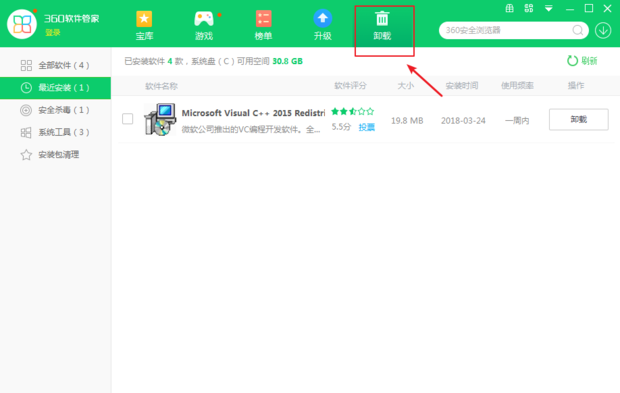Expand the main menu dropdown triangle
620x393 pixels.
click(549, 8)
